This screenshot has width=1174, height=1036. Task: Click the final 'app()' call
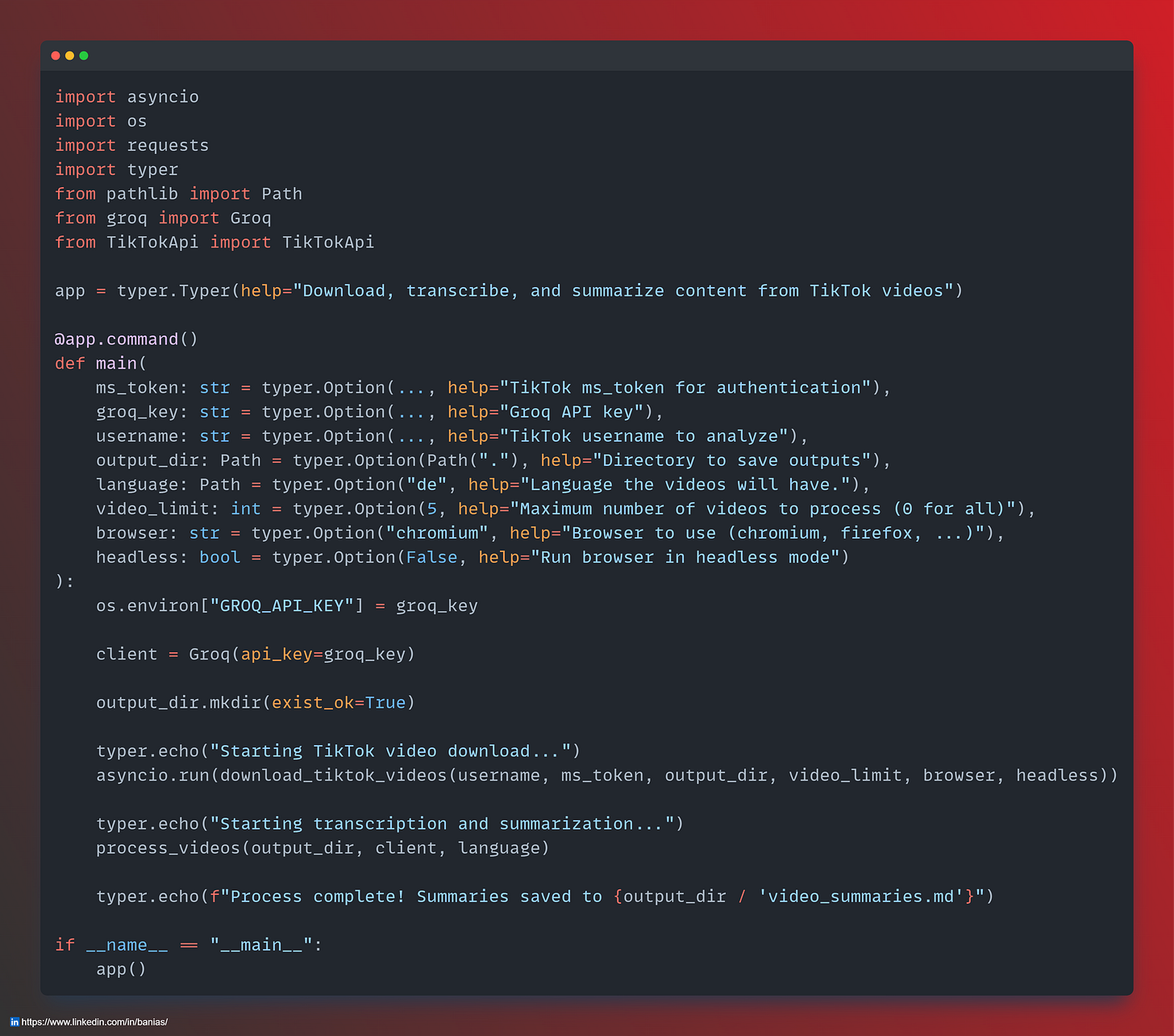coord(121,968)
